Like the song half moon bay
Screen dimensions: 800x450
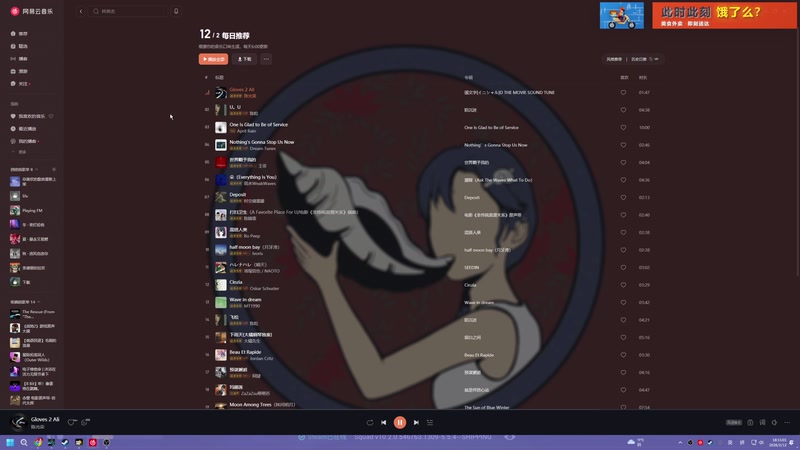pos(623,250)
